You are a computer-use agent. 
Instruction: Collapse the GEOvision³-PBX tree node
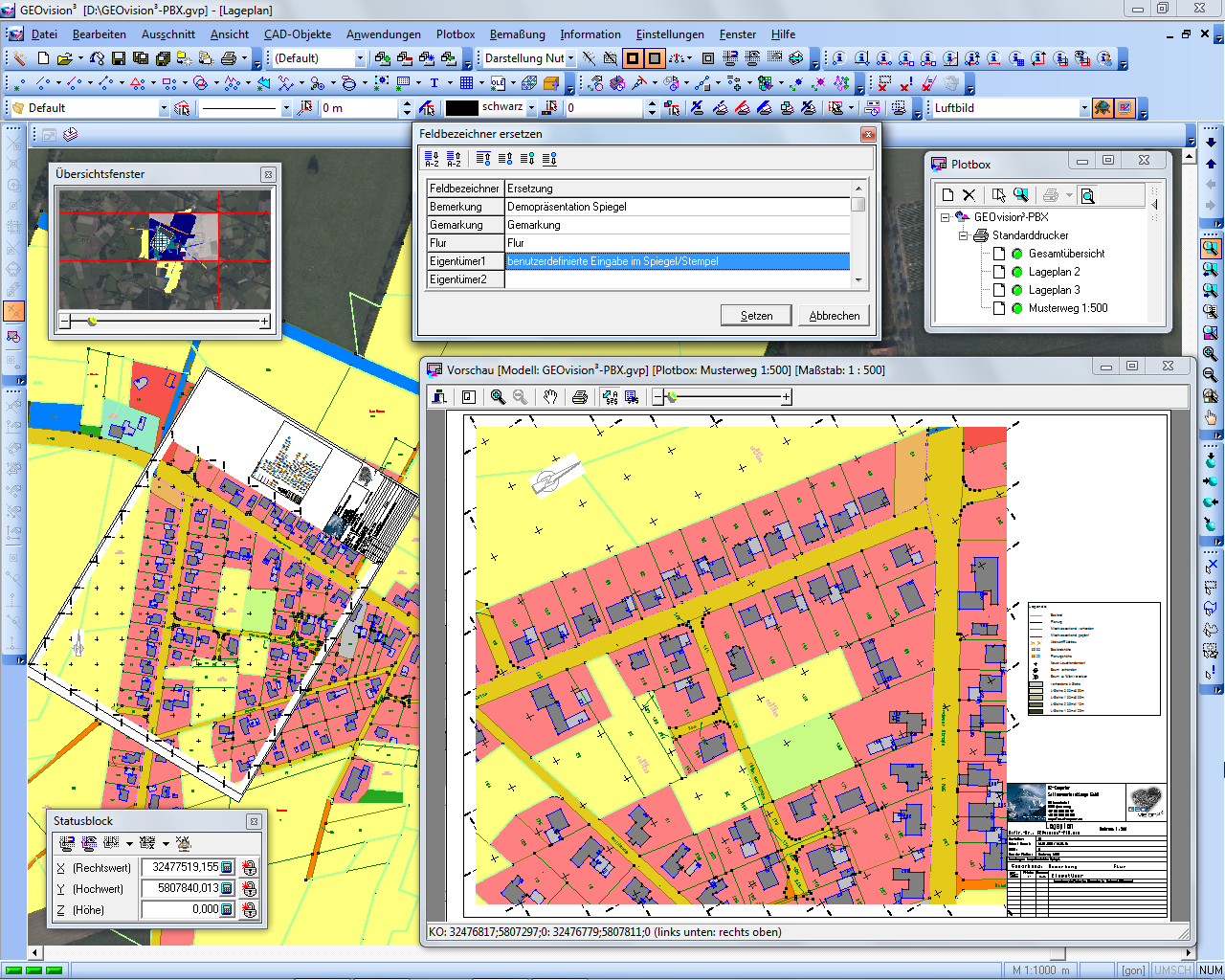point(945,217)
